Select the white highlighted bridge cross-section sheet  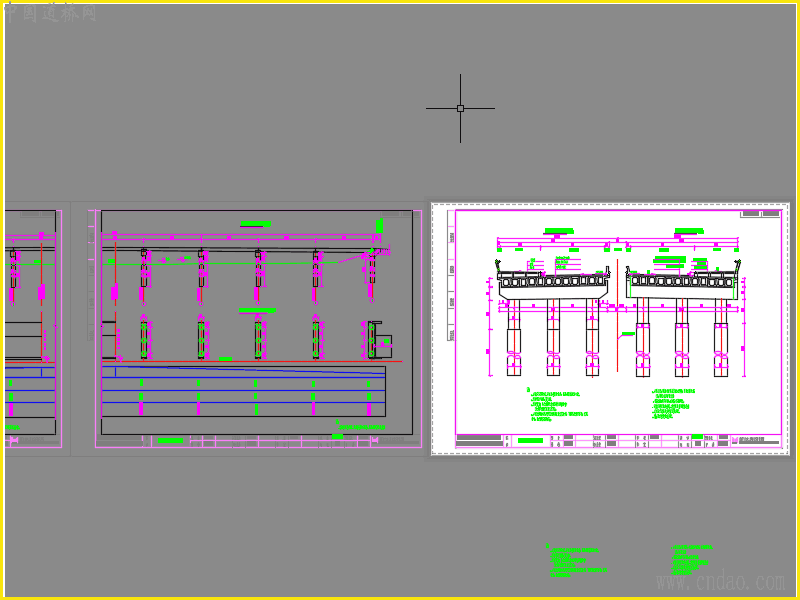coord(610,329)
